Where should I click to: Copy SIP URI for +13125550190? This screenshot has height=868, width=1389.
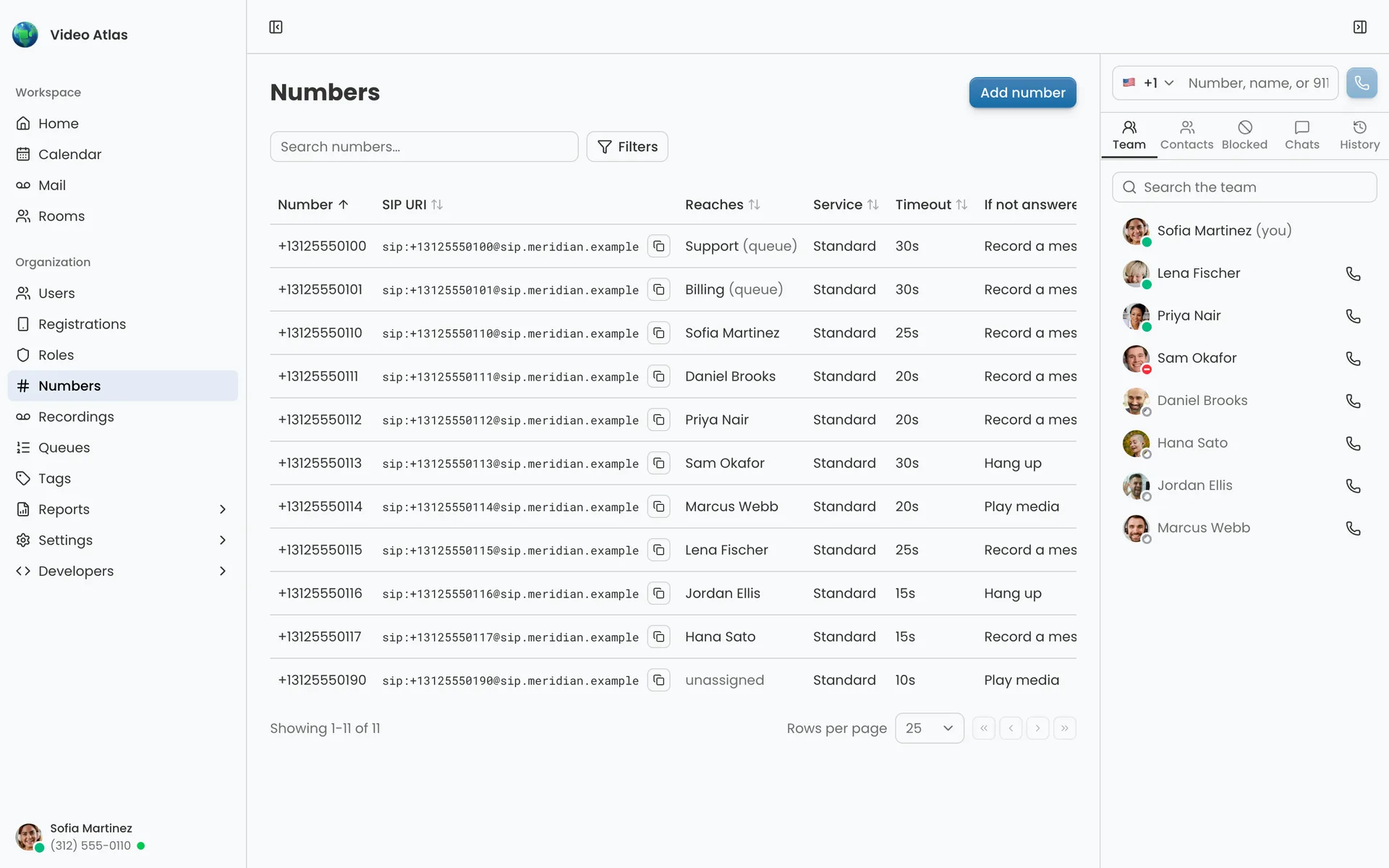point(658,680)
